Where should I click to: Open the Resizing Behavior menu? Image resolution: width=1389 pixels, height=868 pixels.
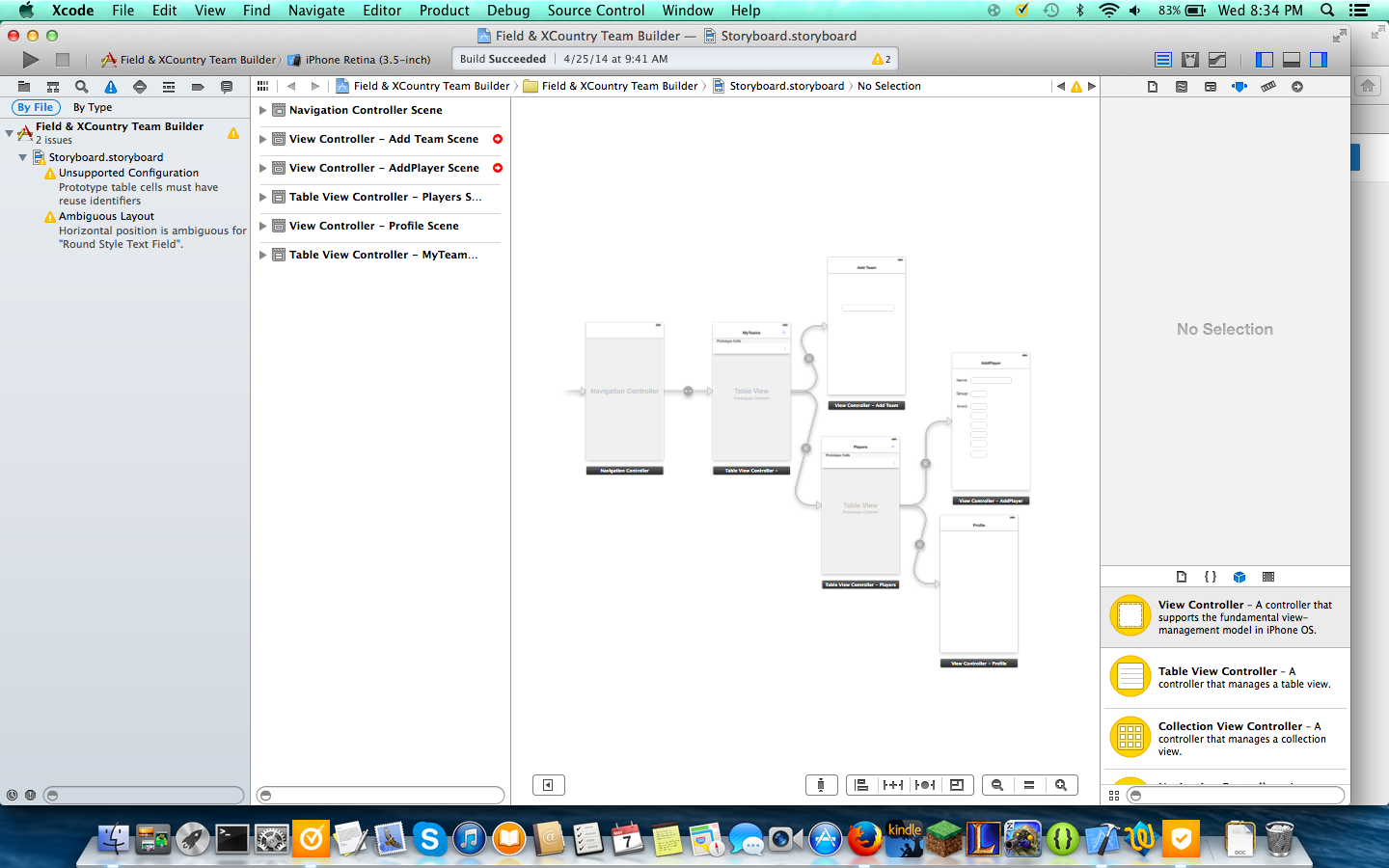coord(957,785)
